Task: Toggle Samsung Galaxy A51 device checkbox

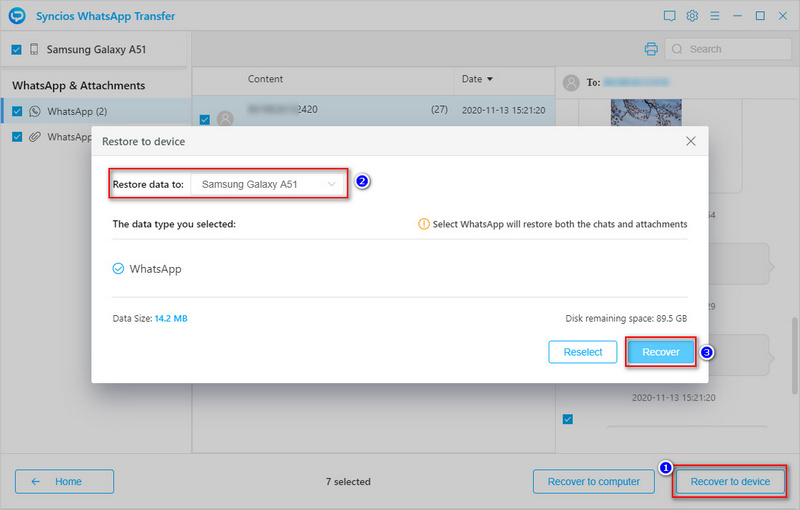Action: tap(16, 49)
